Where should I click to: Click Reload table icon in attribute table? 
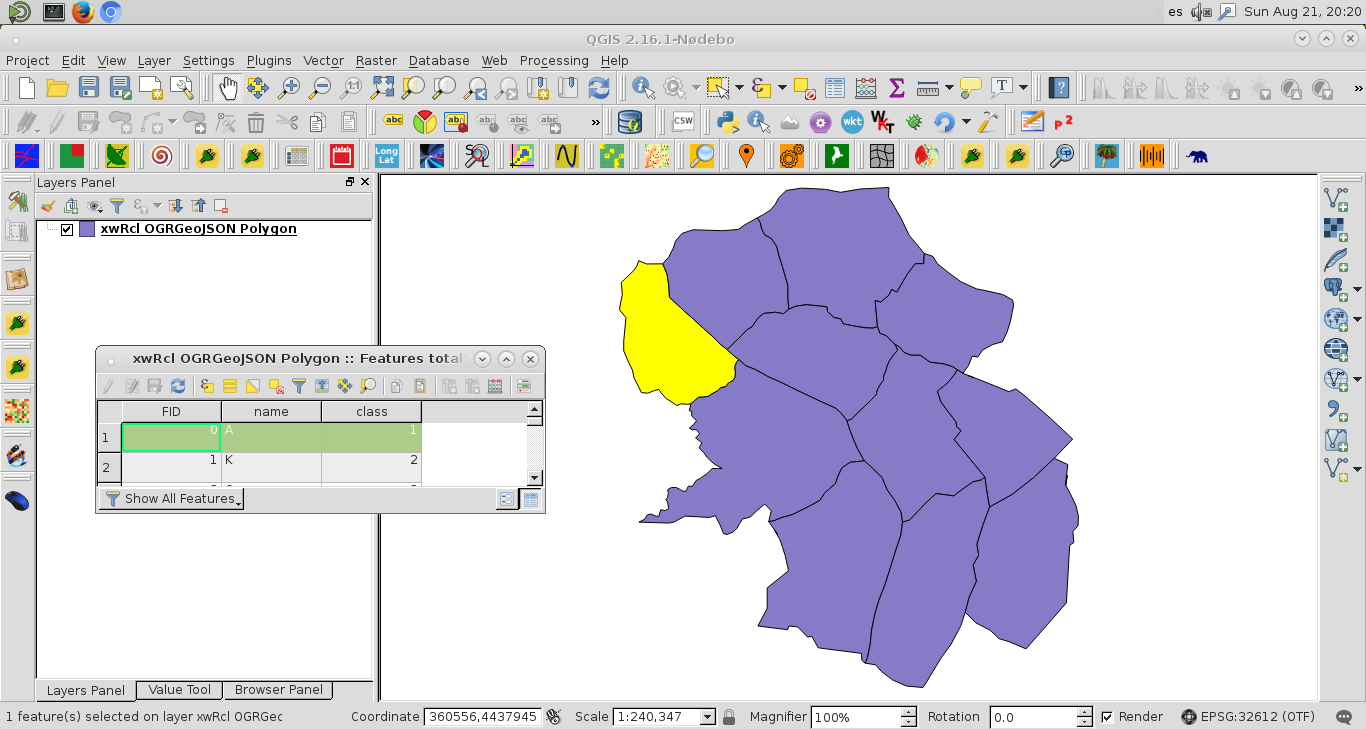[178, 386]
